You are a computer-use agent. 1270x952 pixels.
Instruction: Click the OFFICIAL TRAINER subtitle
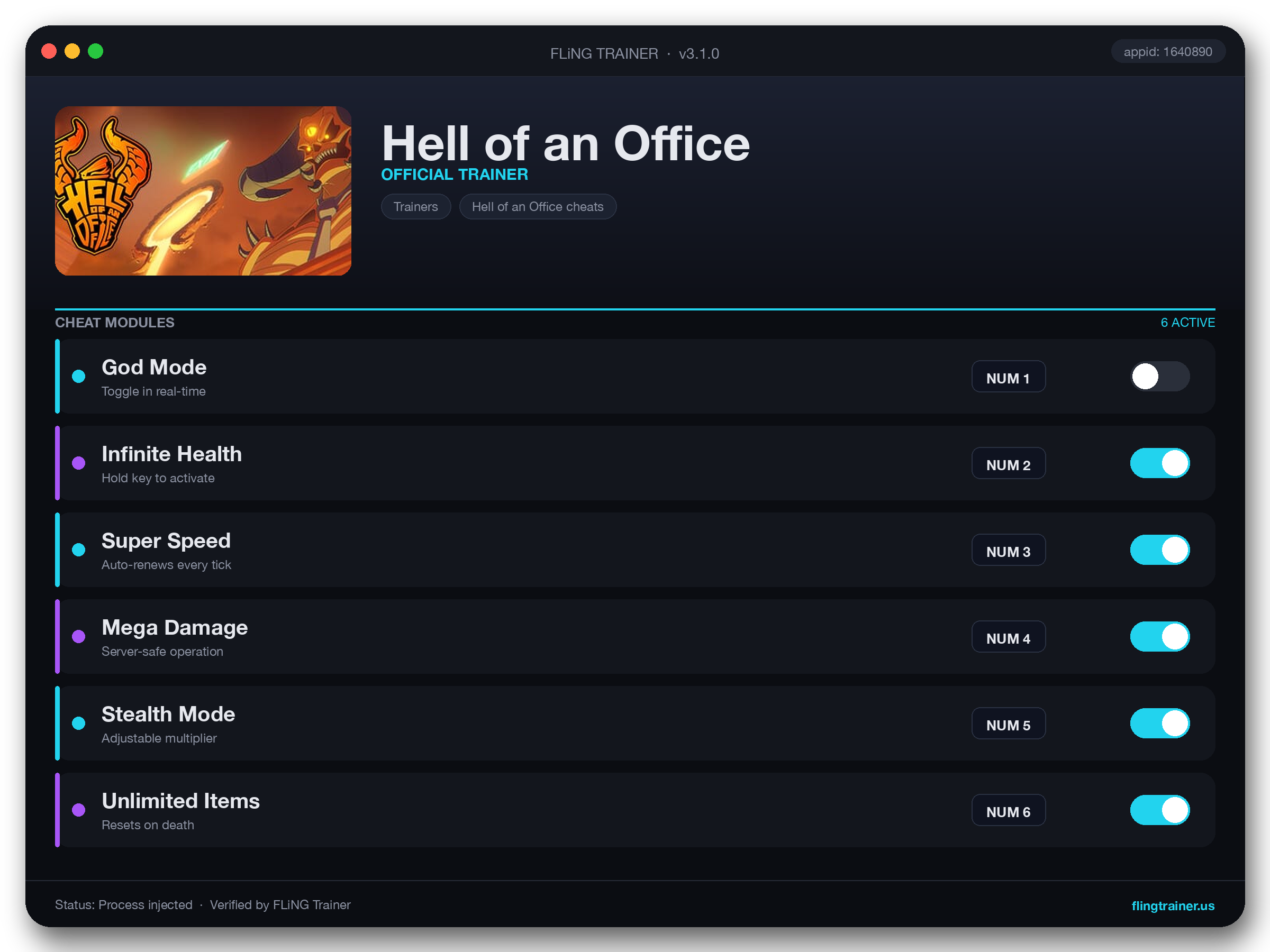click(x=455, y=175)
